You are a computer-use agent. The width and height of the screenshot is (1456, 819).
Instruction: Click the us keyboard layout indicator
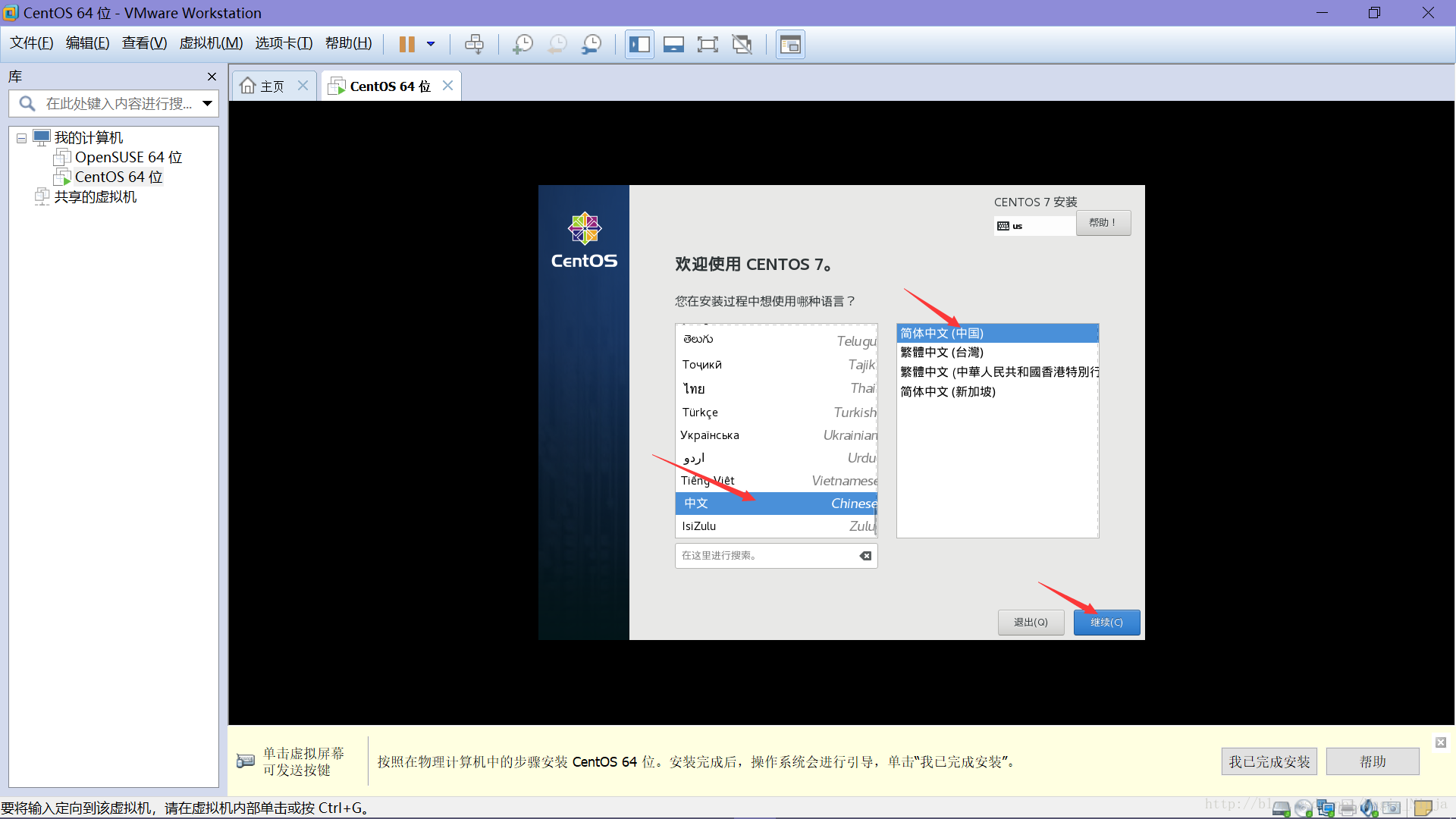coord(1034,225)
